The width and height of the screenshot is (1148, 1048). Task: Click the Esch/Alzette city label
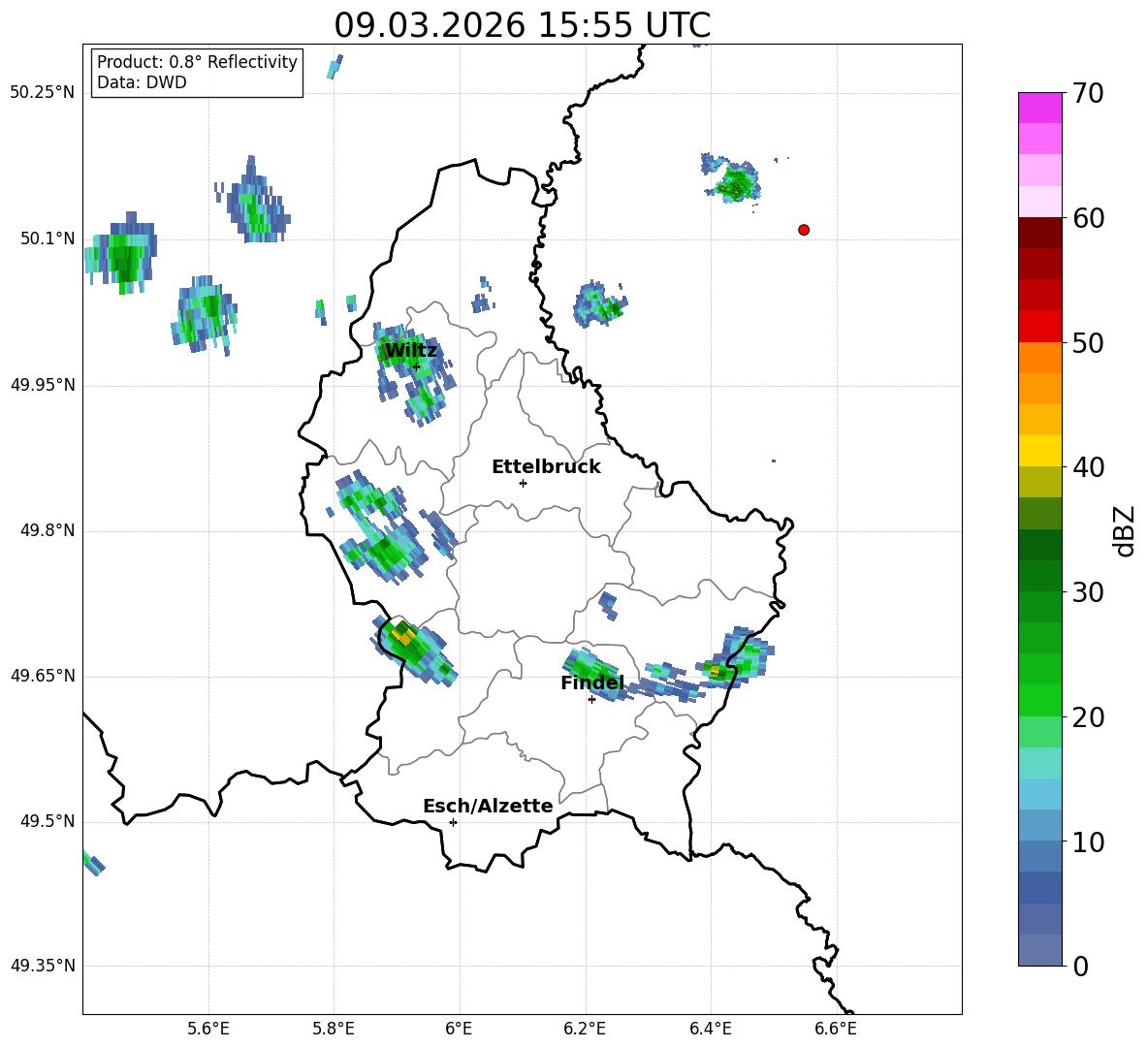coord(488,806)
